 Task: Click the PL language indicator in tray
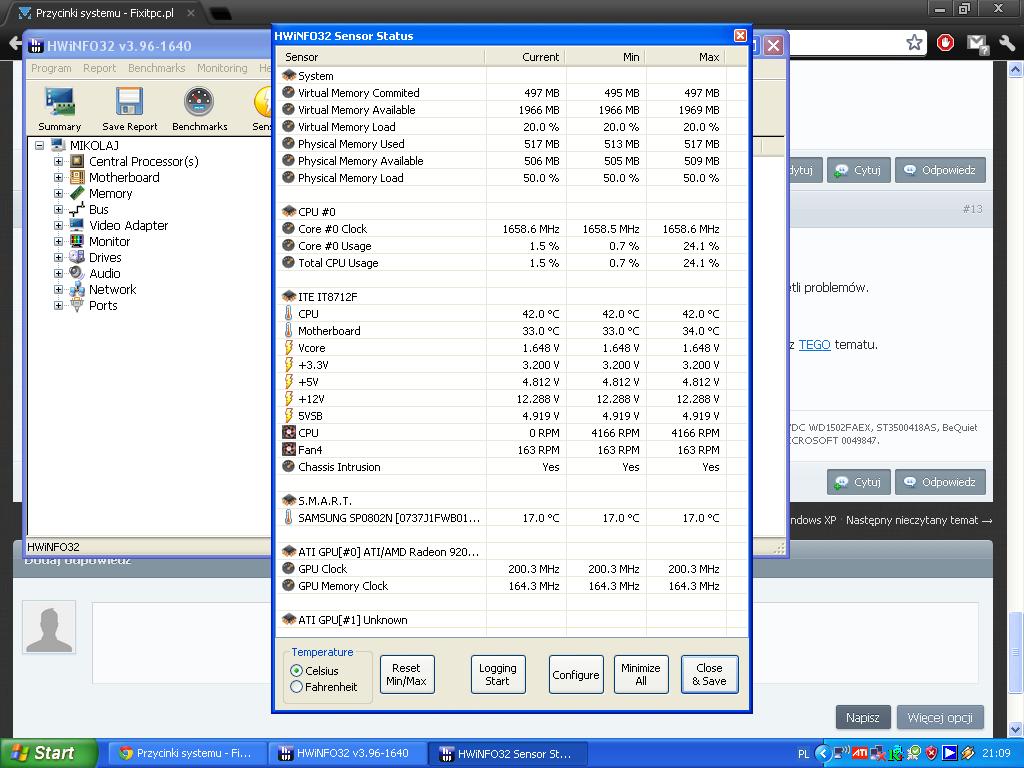[803, 754]
